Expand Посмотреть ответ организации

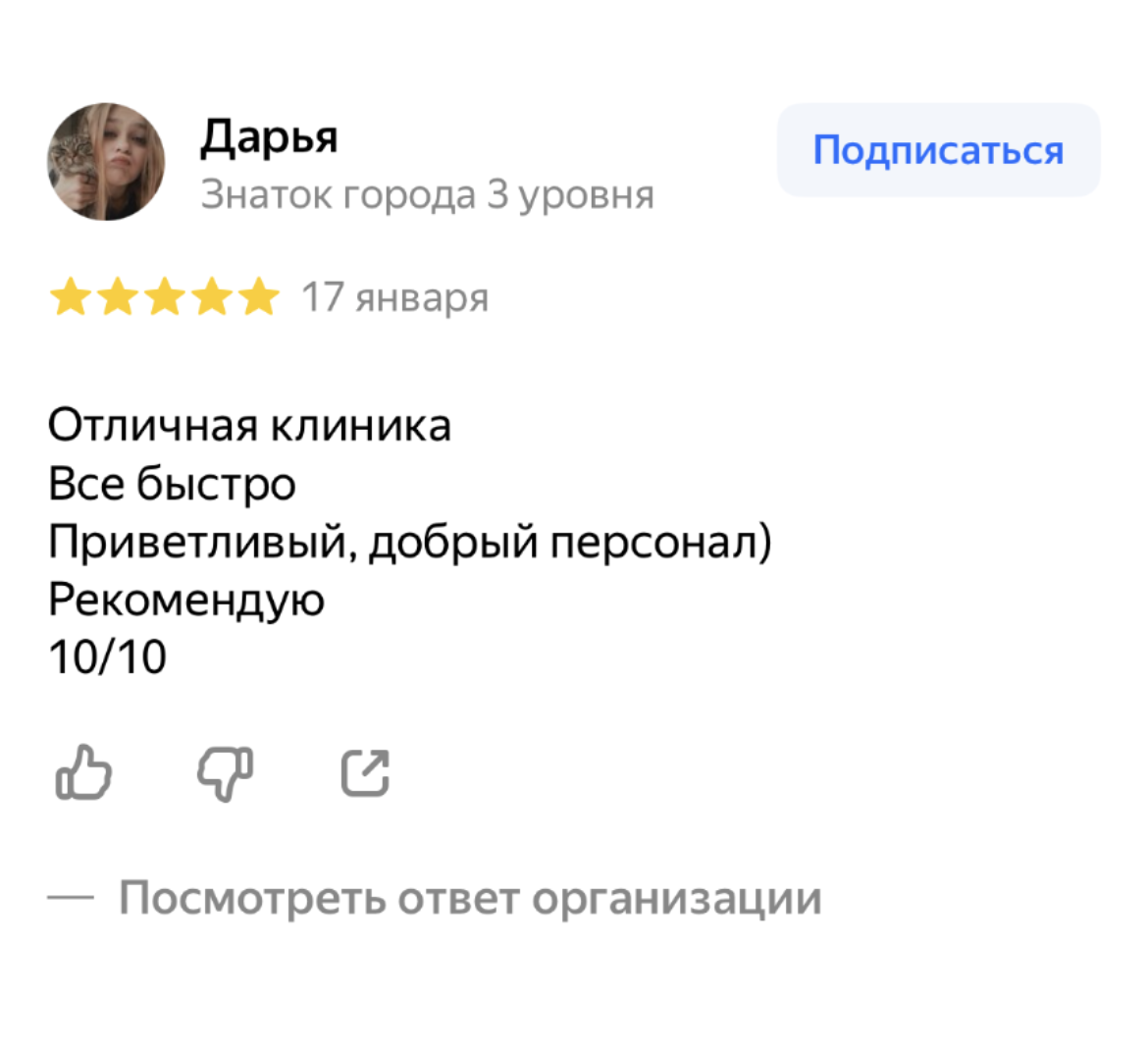470,898
